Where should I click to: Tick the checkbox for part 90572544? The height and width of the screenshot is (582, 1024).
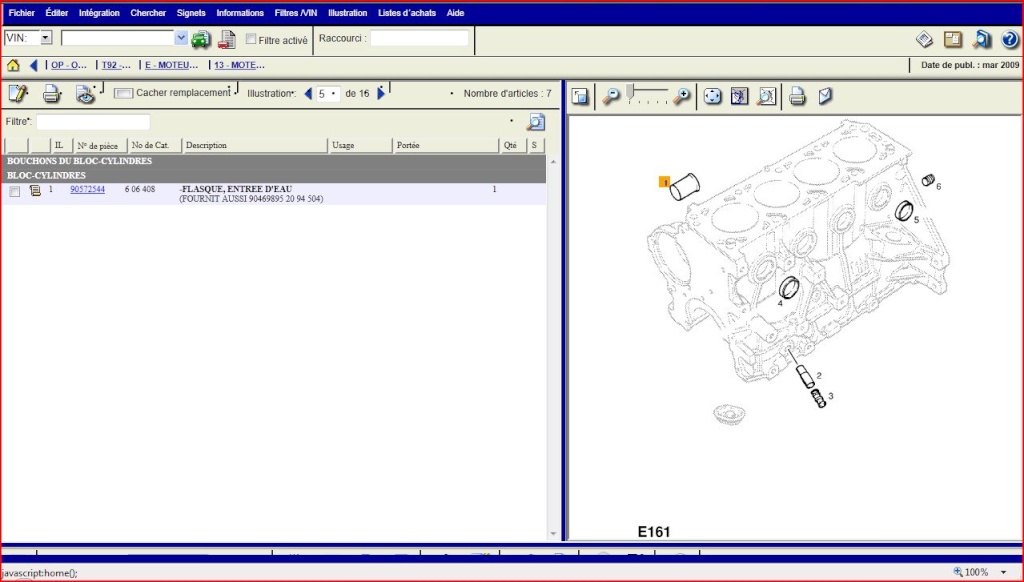tap(14, 191)
